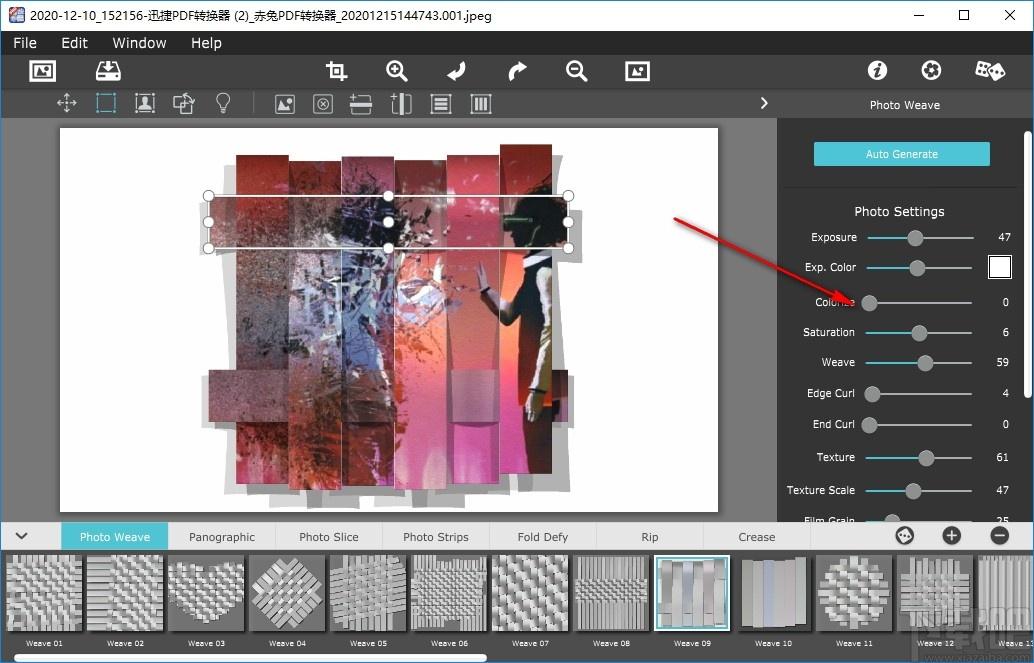Image resolution: width=1034 pixels, height=663 pixels.
Task: Click the portrait frame tool icon
Action: (x=145, y=104)
